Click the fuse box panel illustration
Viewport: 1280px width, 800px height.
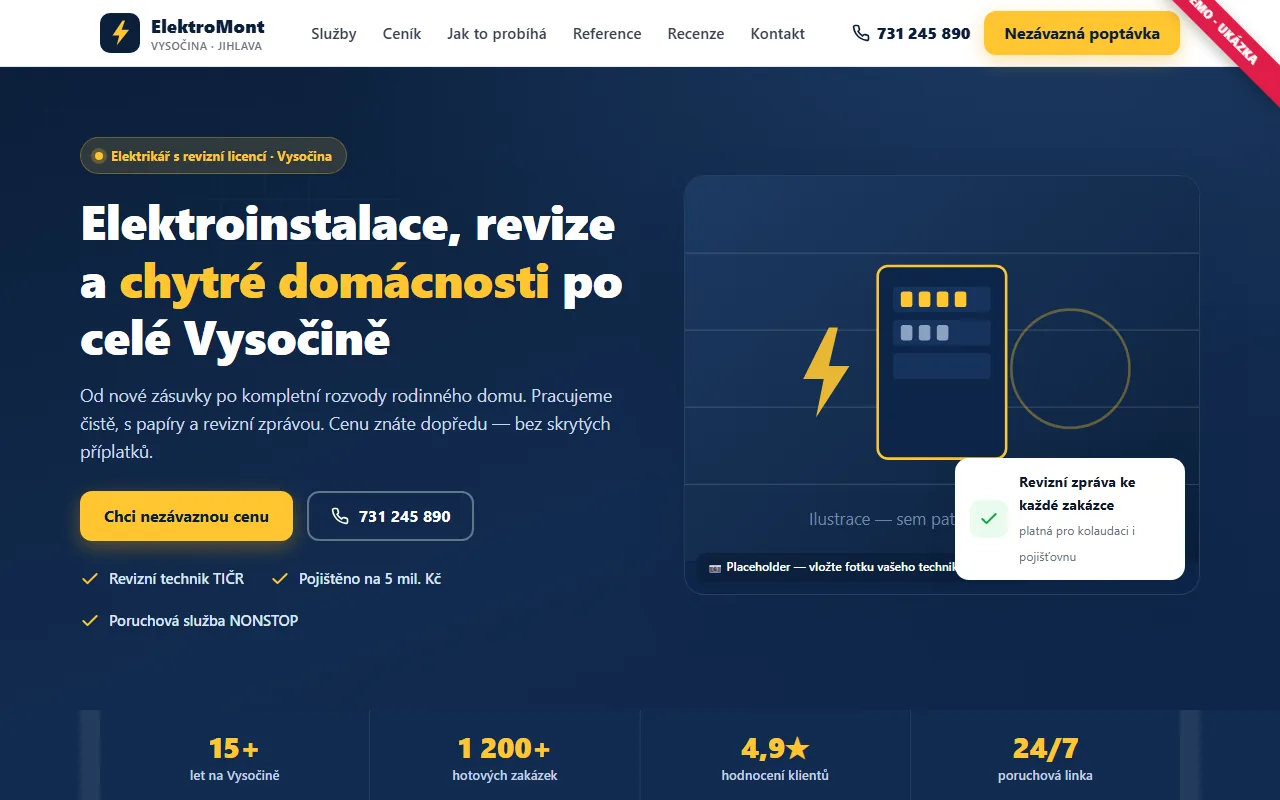[x=942, y=362]
